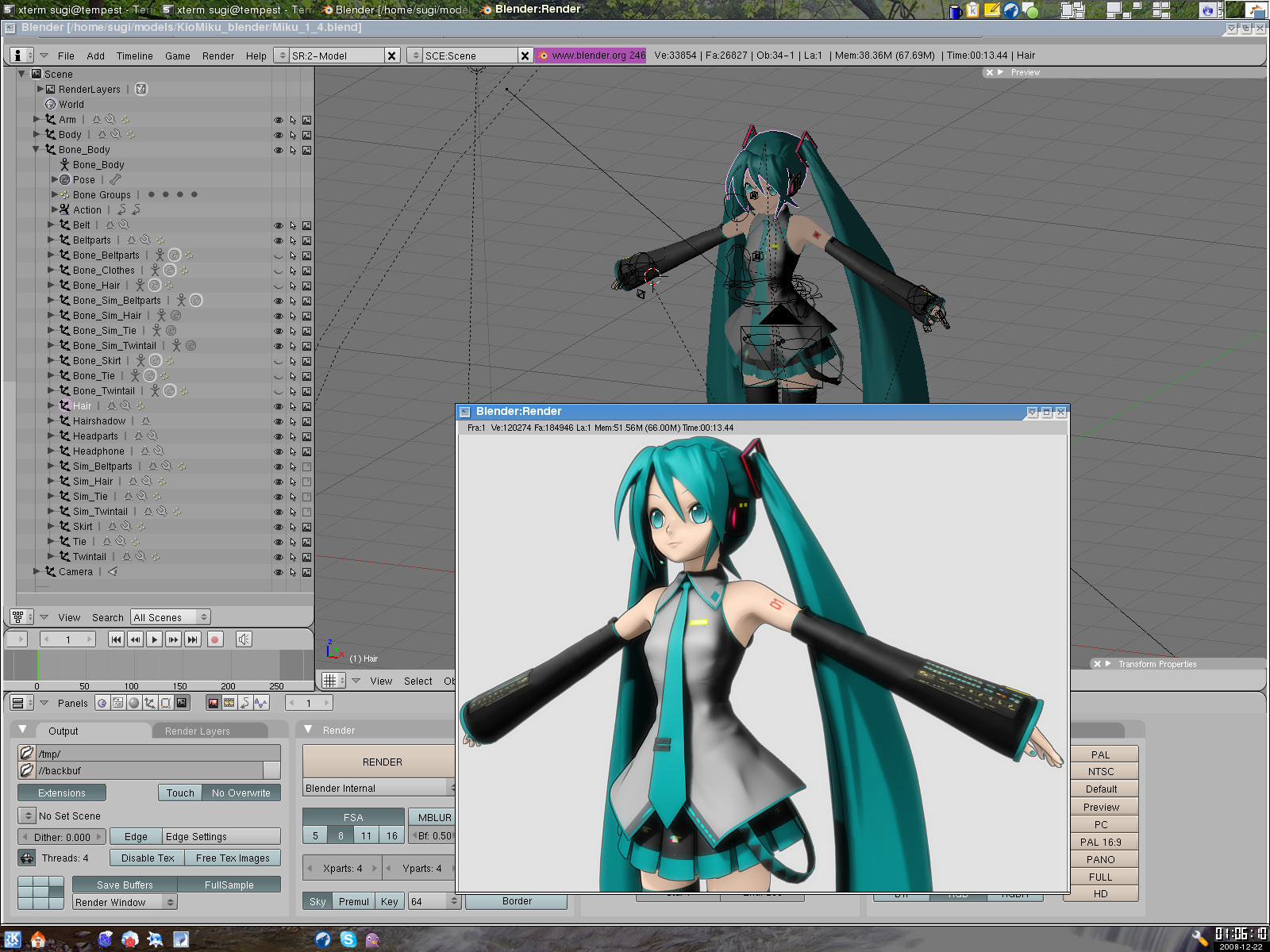The image size is (1270, 952).
Task: Click info header window type icon
Action: click(x=21, y=56)
